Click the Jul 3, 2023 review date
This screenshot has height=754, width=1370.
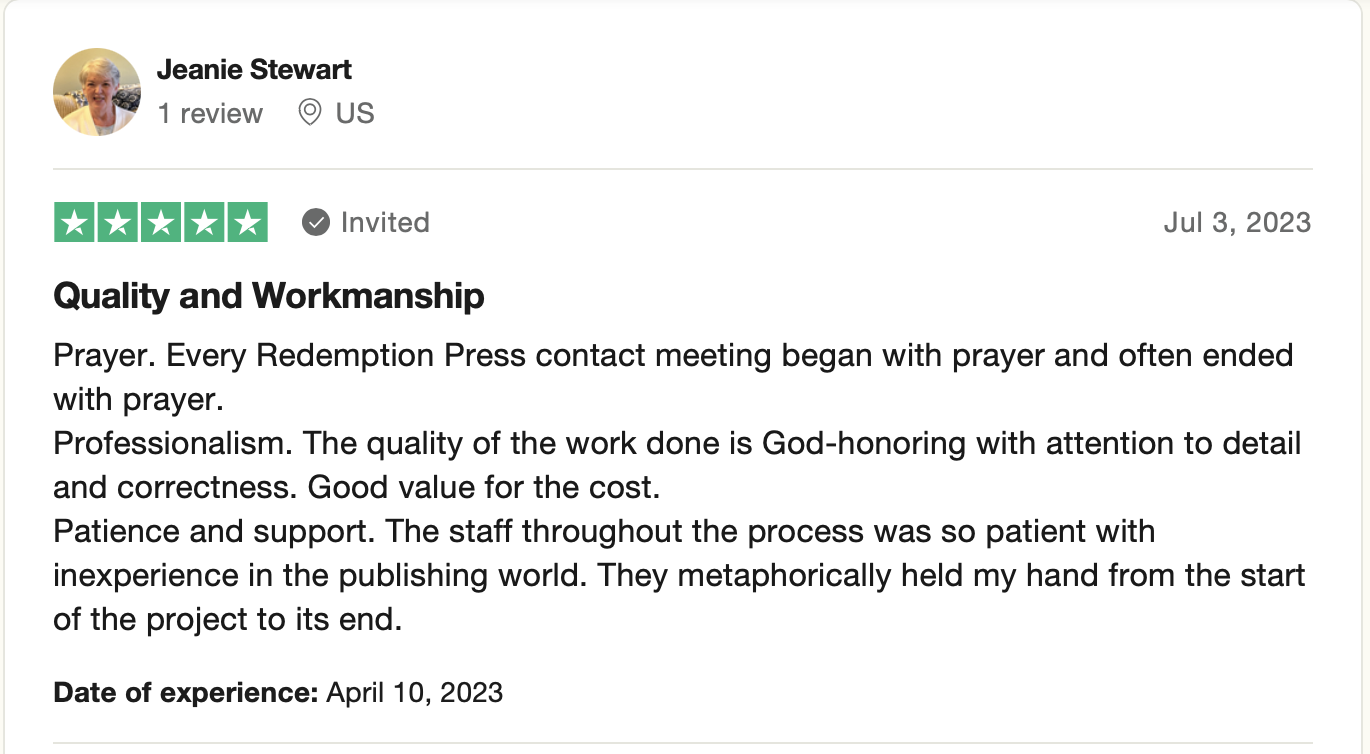coord(1237,222)
